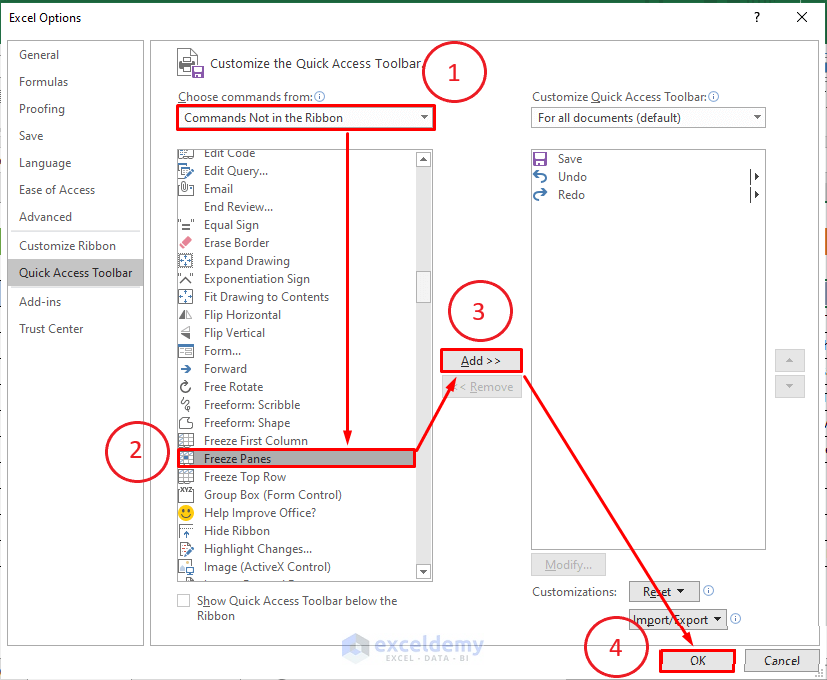Click the Edit Query icon in commands list
This screenshot has height=680, width=827.
tap(186, 171)
